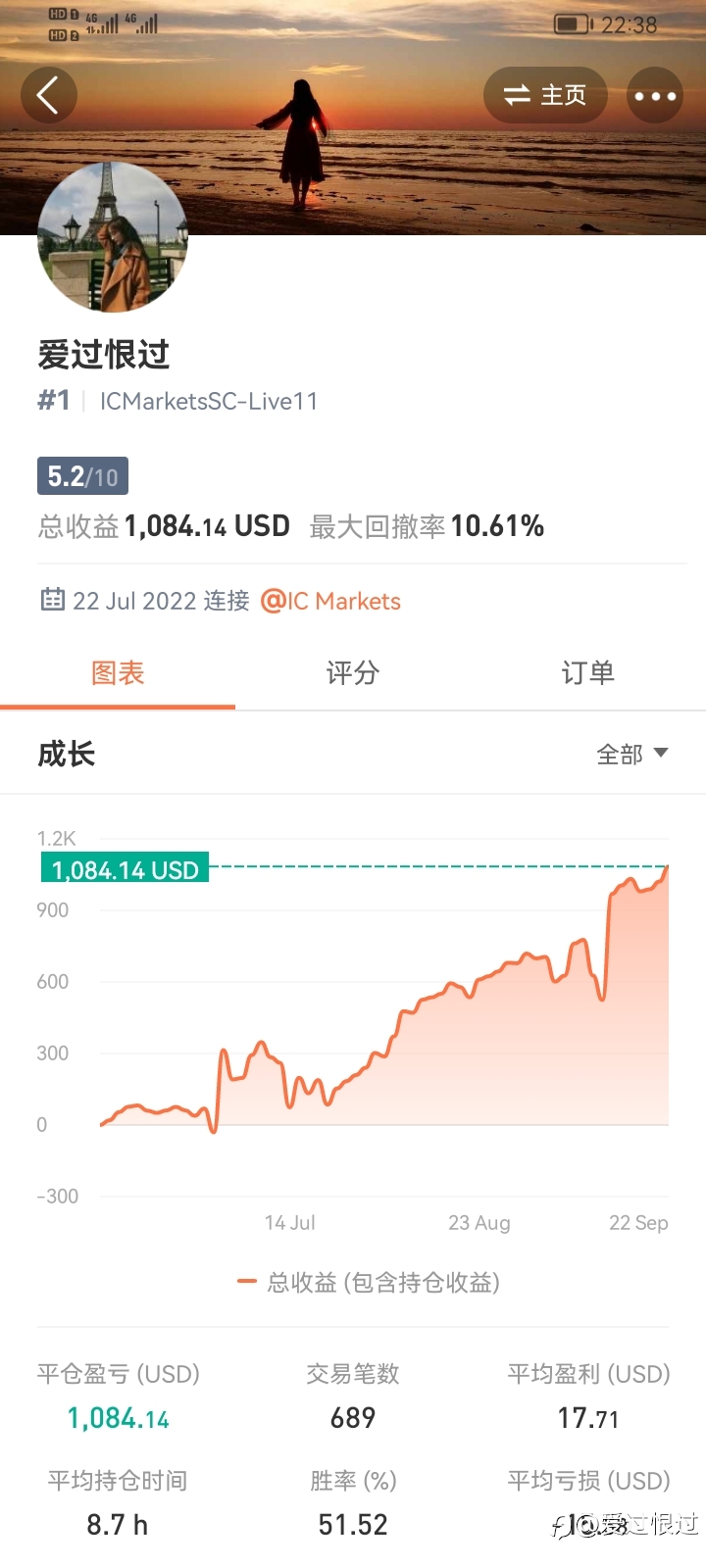Tap the ICMarketsSC-Live11 account label

pyautogui.click(x=209, y=401)
